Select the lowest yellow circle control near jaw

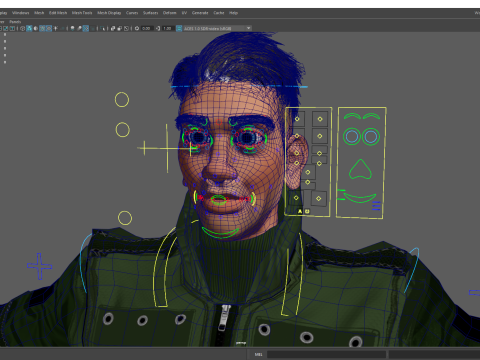[x=125, y=218]
